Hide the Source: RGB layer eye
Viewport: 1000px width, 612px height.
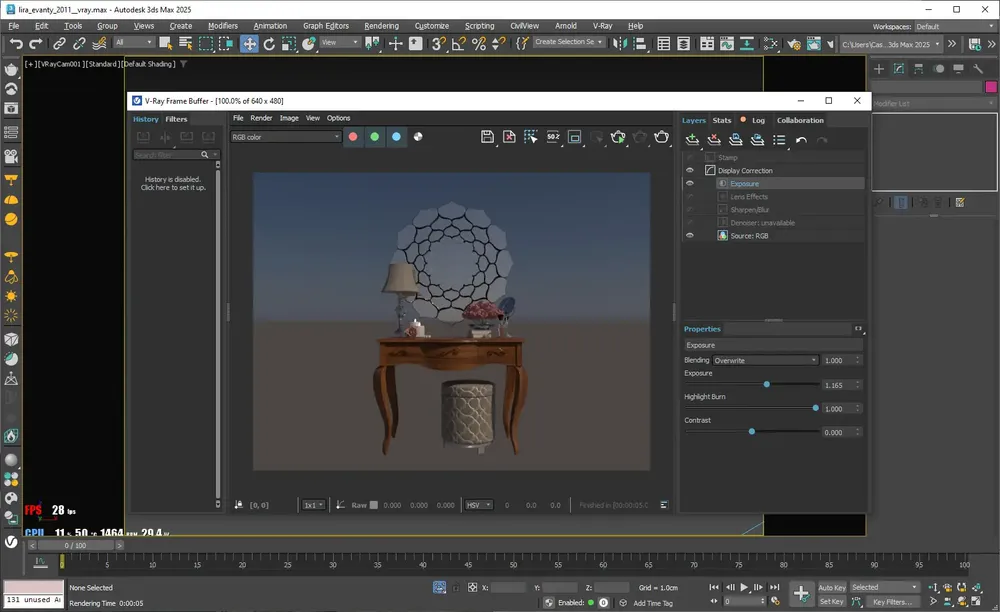coord(689,235)
